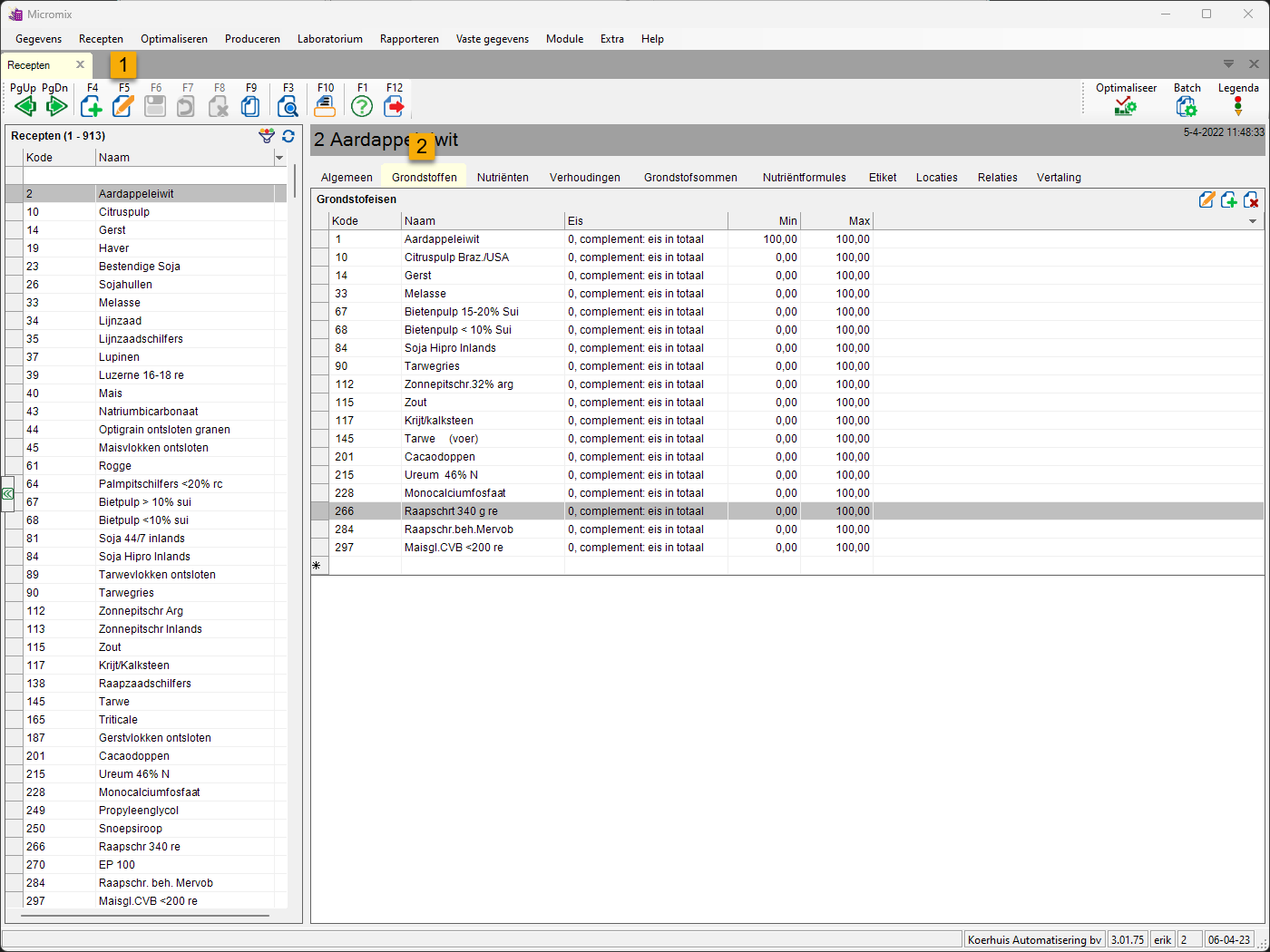Select Propyleenglycol in the recipe list

(x=146, y=811)
